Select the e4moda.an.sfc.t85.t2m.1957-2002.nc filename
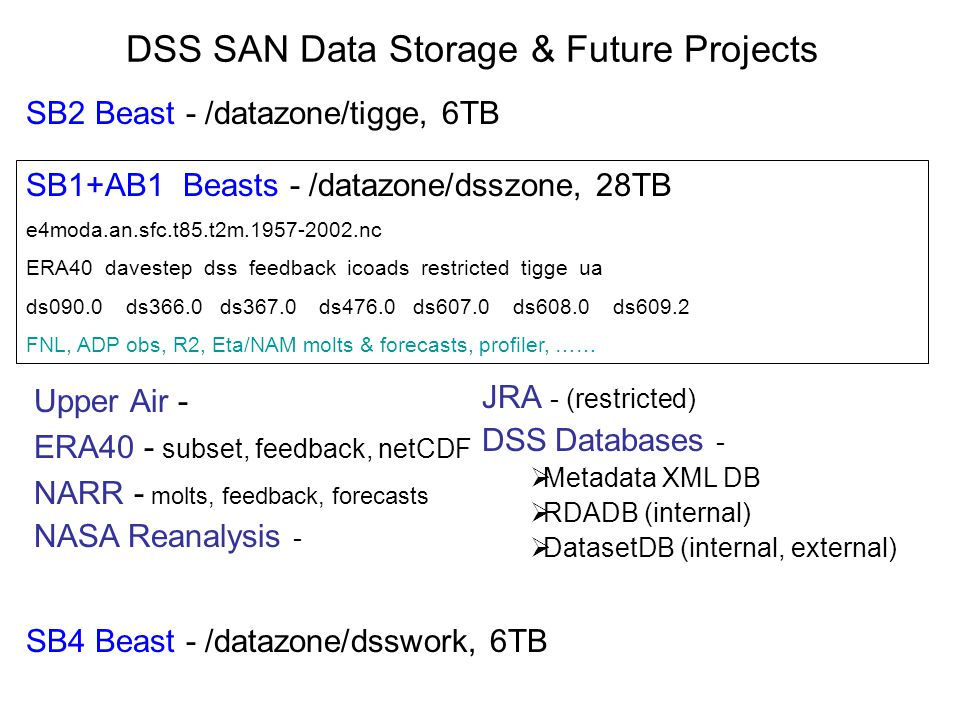Viewport: 960px width, 720px height. [x=204, y=230]
